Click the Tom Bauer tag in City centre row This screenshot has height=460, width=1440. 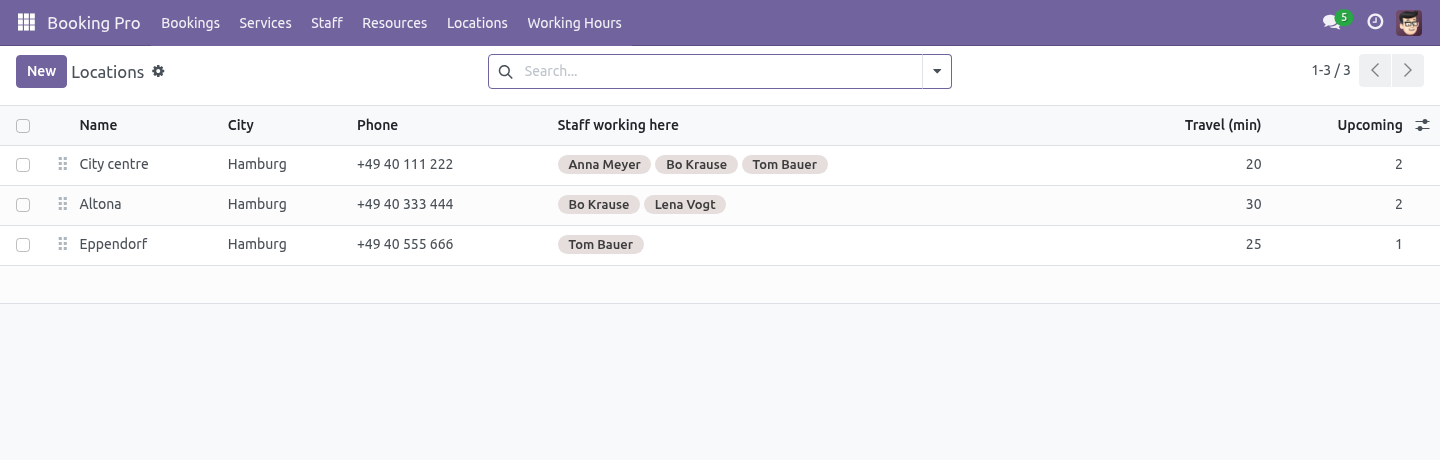784,164
